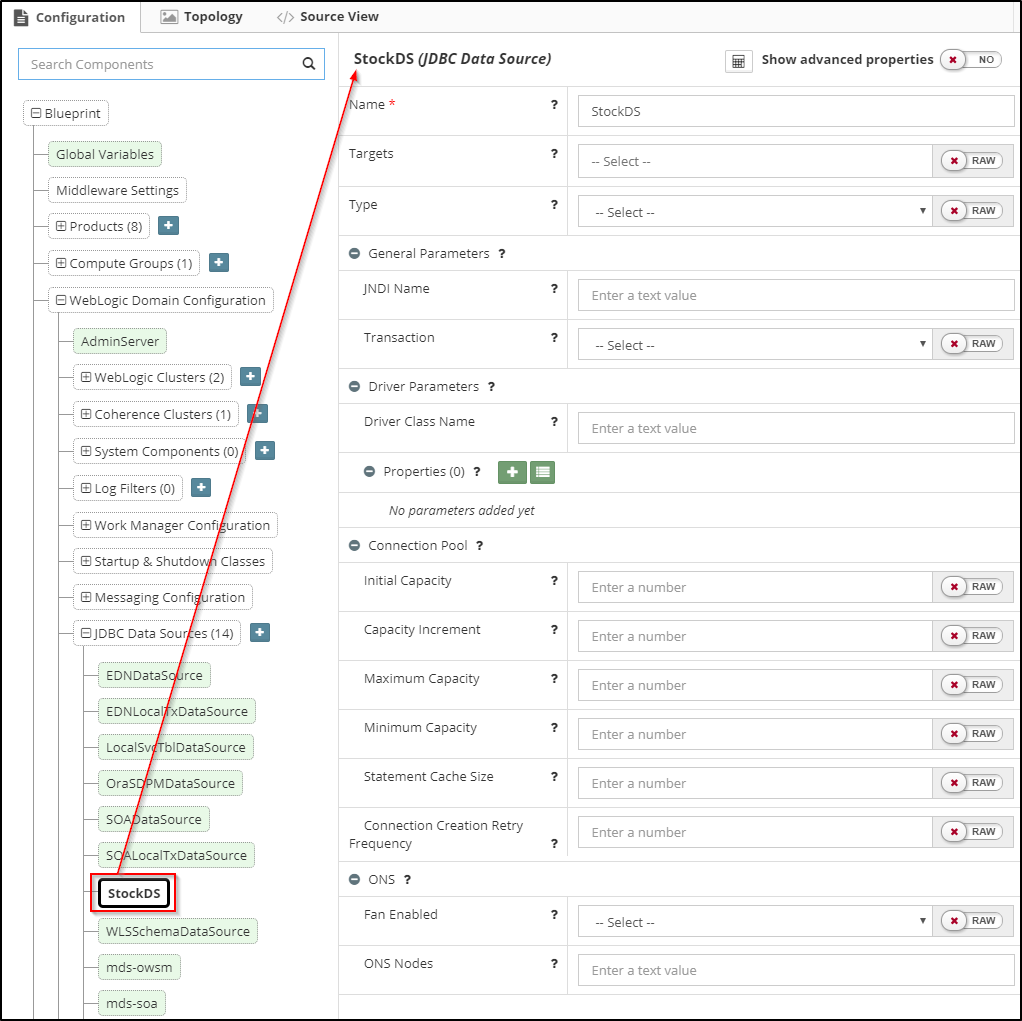Toggle RAW switch for Targets field
This screenshot has width=1022, height=1021.
971,161
